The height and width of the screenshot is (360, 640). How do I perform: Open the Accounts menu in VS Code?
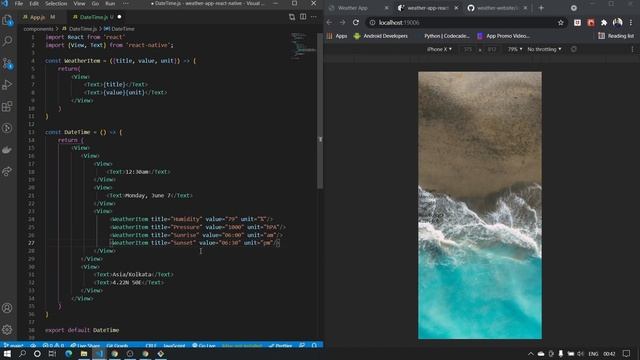[7, 308]
